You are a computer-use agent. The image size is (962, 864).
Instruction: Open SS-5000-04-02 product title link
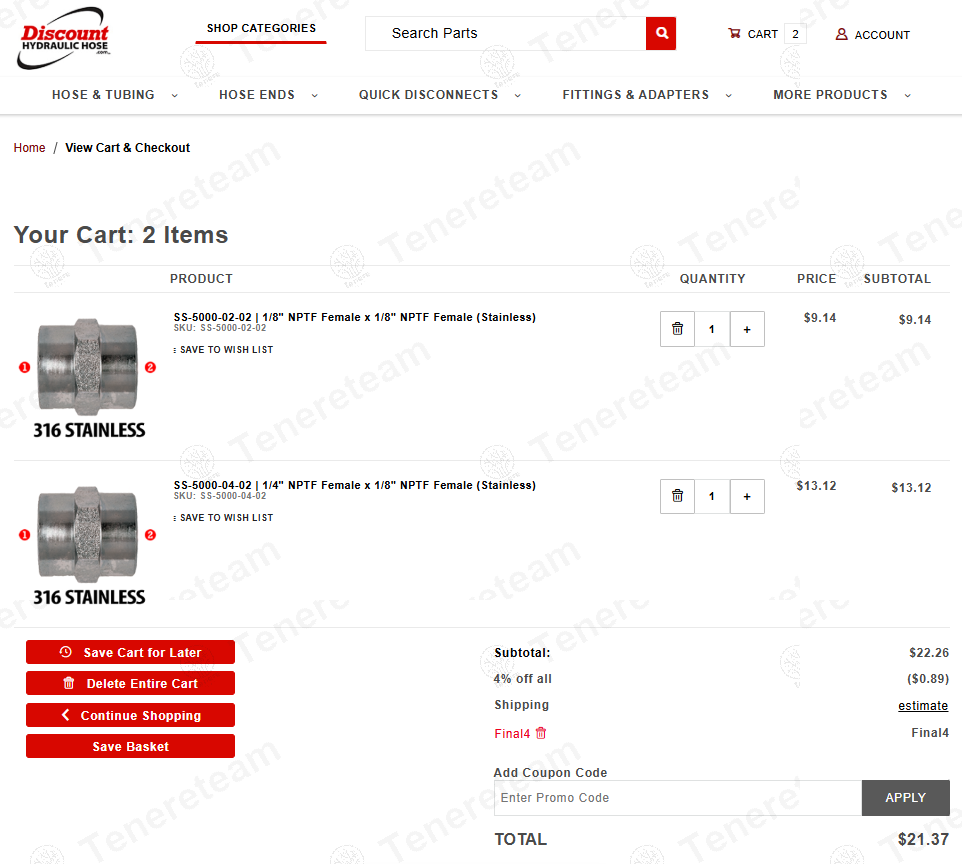355,485
